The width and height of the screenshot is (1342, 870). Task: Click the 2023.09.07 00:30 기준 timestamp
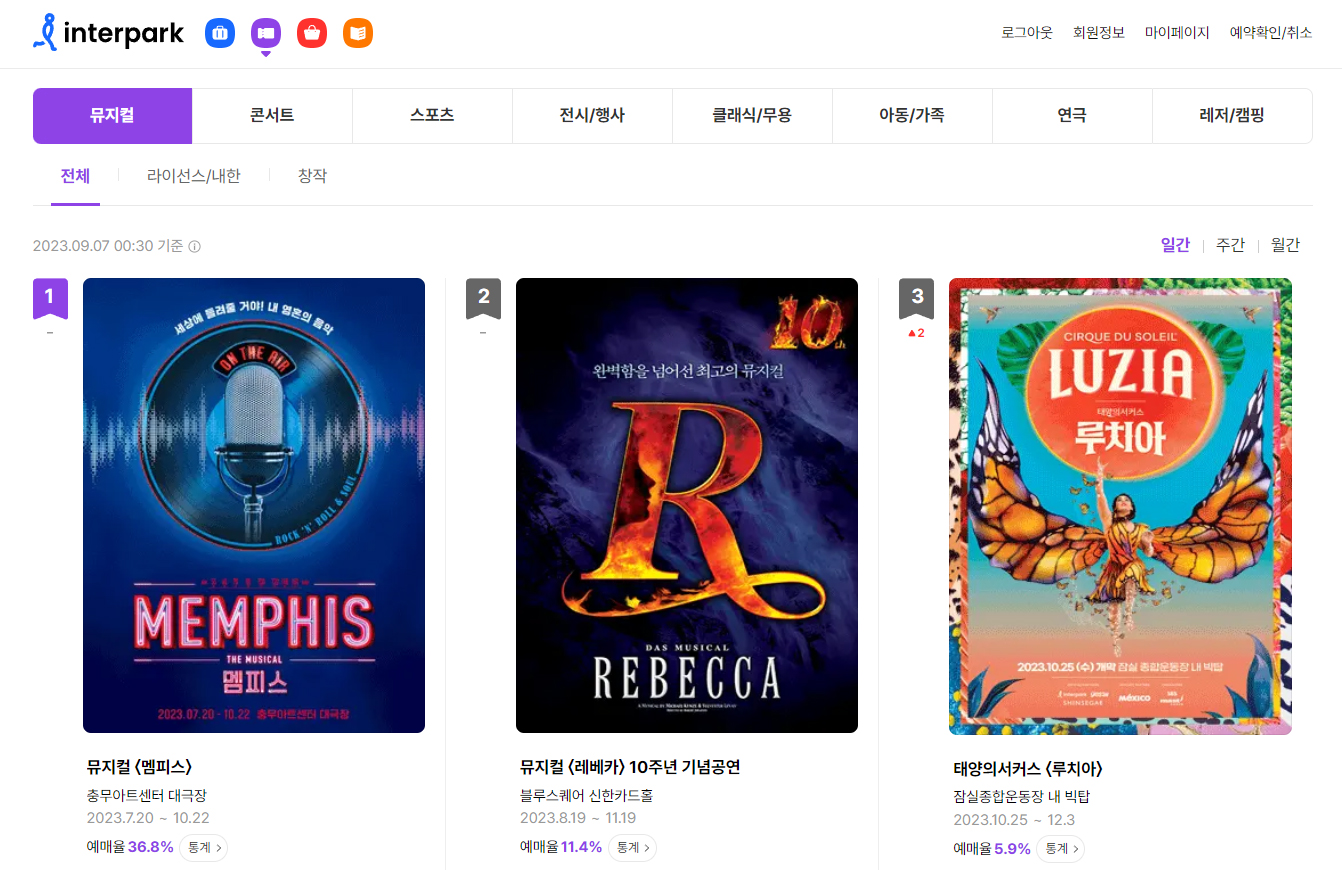point(108,246)
